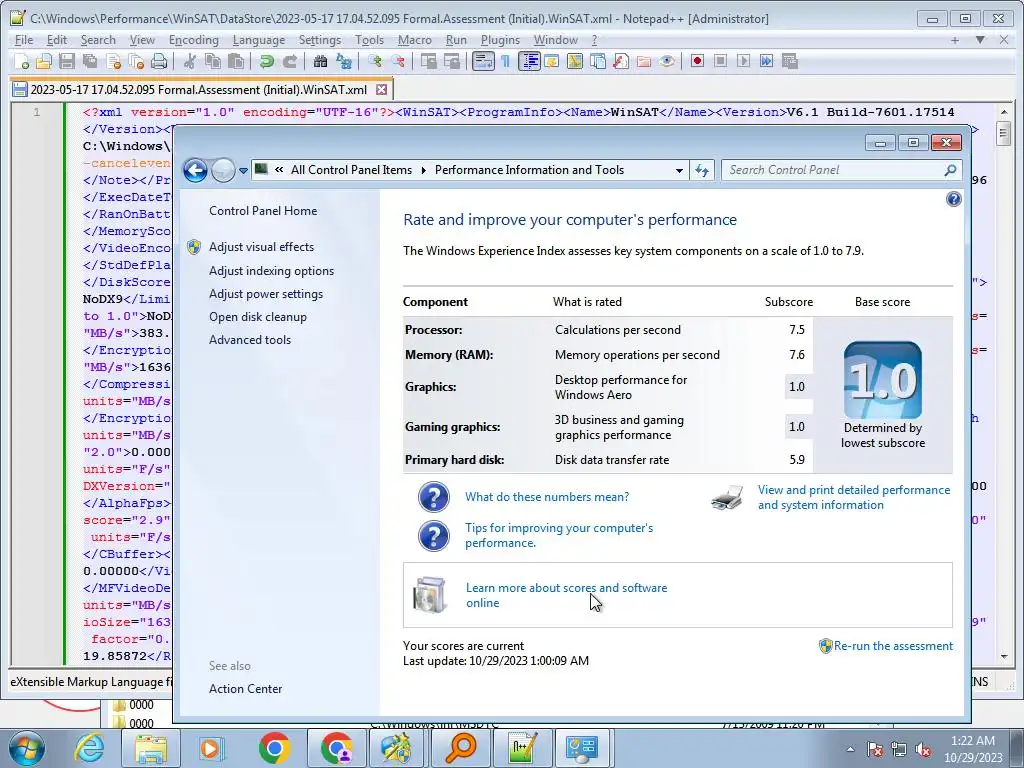Open Learn more about scores and software online
Screen dimensions: 1024x768
point(566,595)
